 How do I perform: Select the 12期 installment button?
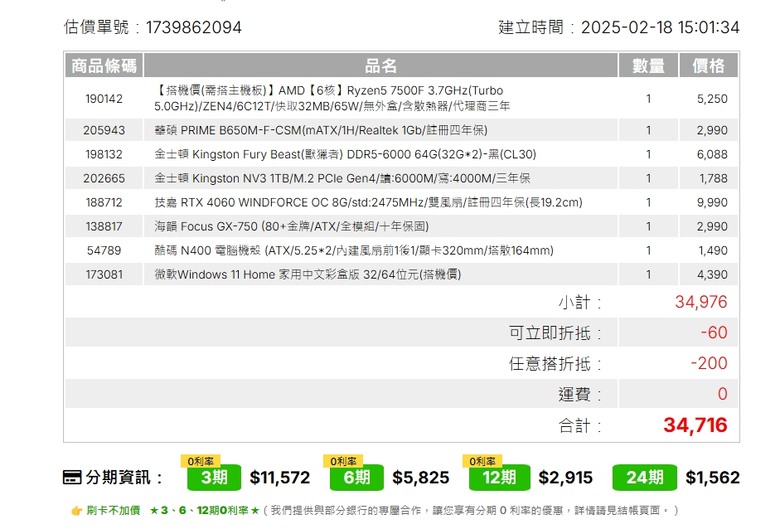(x=499, y=477)
